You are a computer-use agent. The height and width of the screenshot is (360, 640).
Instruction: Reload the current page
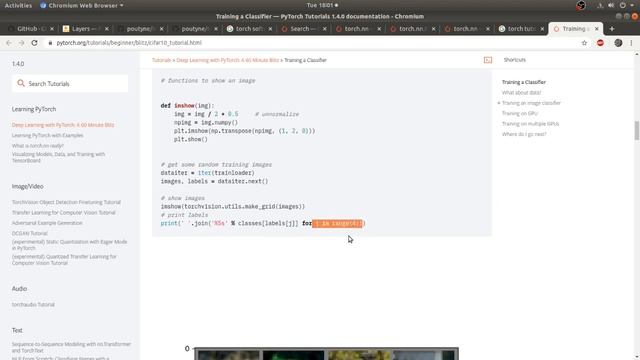pos(34,43)
